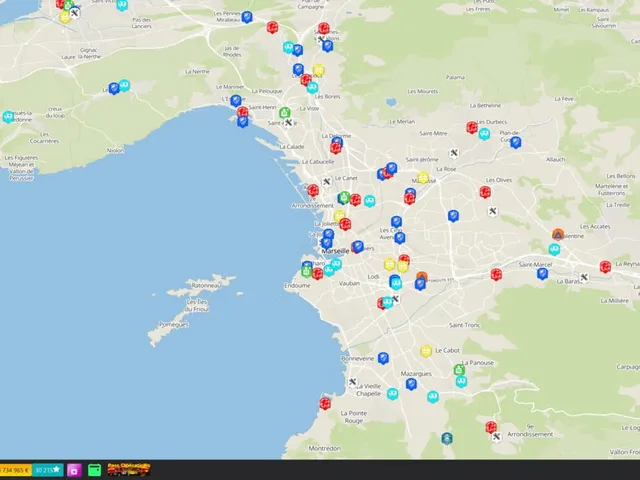The image size is (640, 480).
Task: Click the Saint-Tronc label
Action: [x=464, y=325]
